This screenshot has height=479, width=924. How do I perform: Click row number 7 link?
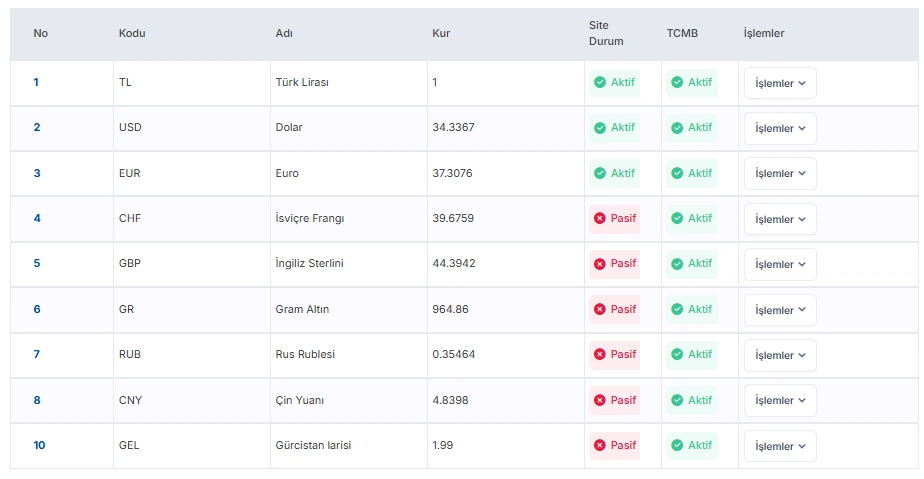[37, 354]
